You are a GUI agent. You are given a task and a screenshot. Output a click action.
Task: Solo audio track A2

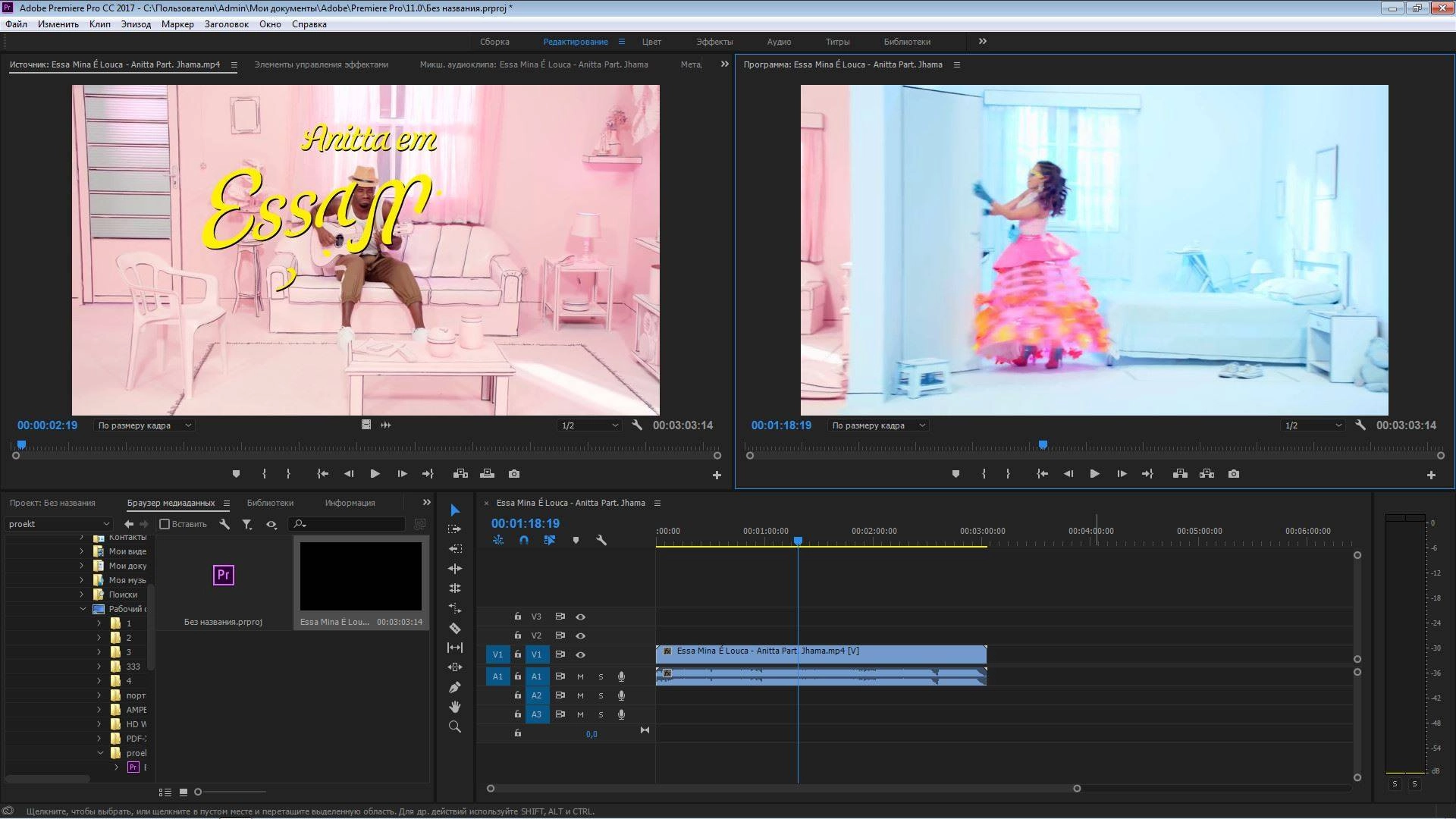point(601,695)
